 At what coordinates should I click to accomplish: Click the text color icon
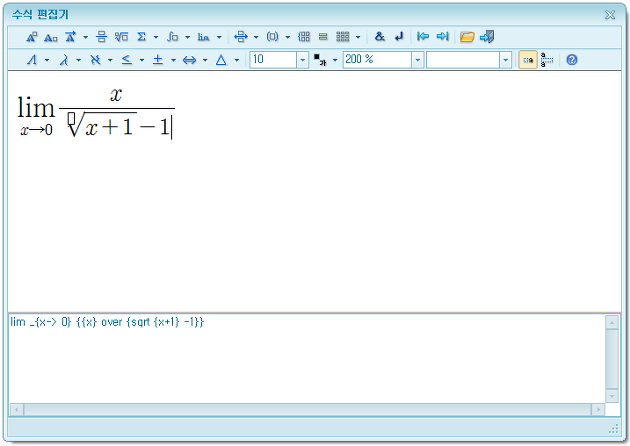(320, 60)
